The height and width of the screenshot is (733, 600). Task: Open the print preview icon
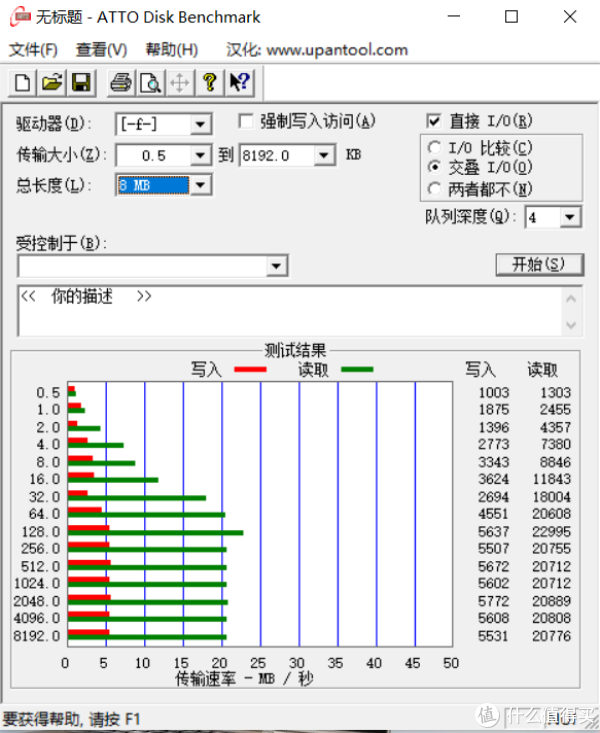coord(150,83)
